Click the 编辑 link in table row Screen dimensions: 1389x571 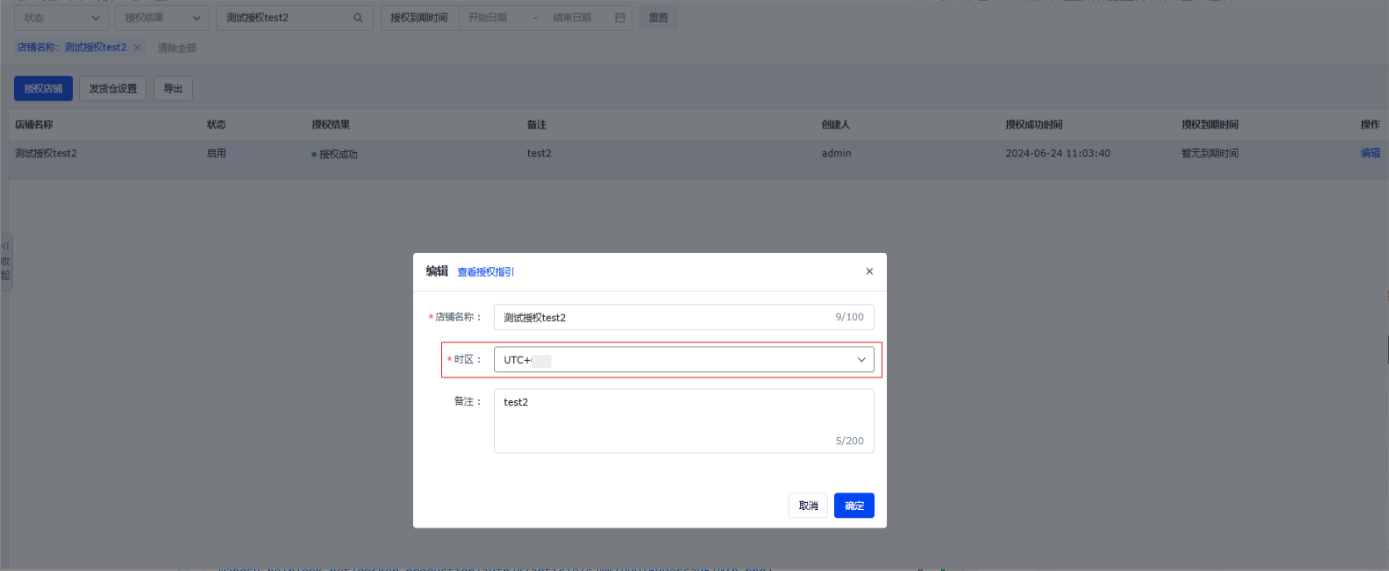point(1370,153)
